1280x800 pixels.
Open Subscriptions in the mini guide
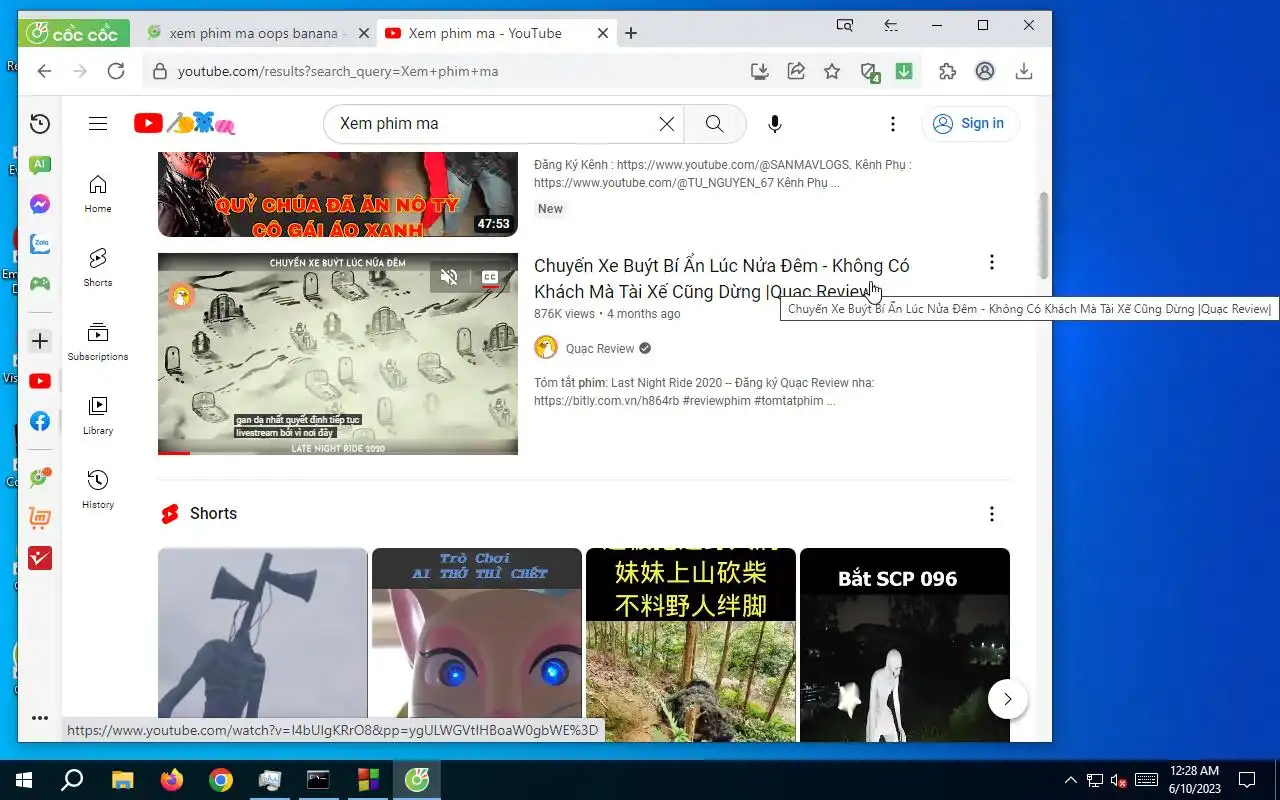[98, 342]
